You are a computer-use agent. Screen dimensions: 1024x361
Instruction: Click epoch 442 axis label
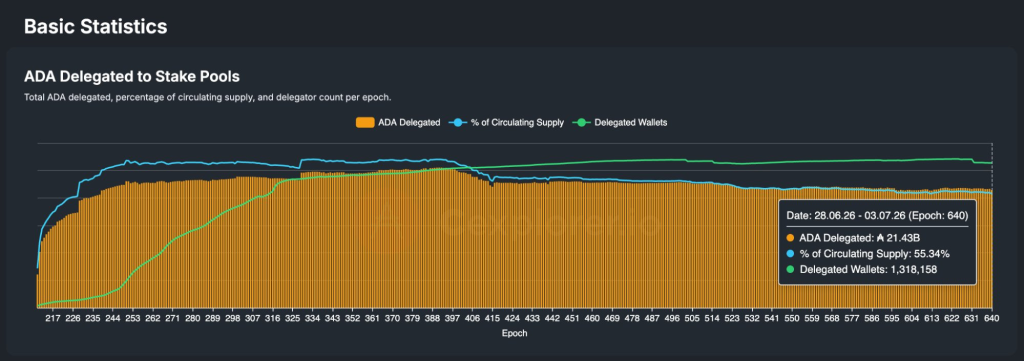coord(552,319)
